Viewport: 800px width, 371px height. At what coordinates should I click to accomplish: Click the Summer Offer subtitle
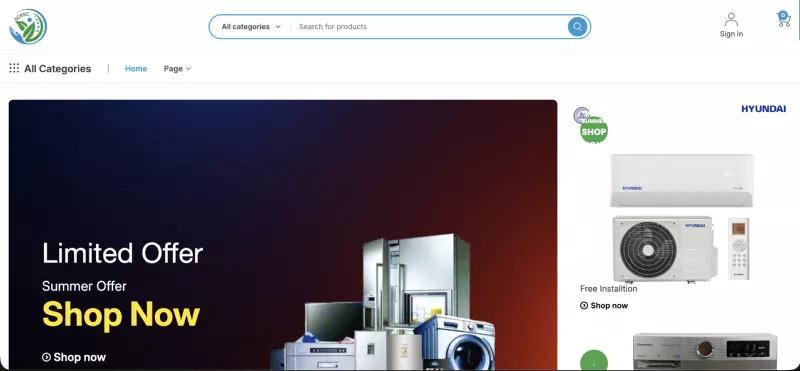[x=84, y=286]
